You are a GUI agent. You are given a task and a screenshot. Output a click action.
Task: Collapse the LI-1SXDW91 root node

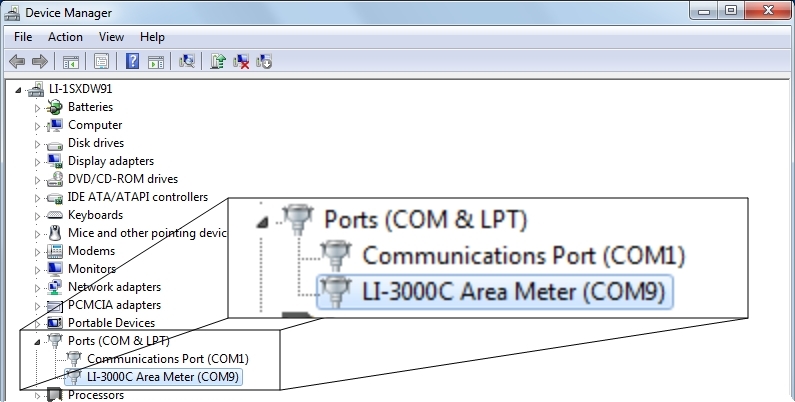coord(18,90)
